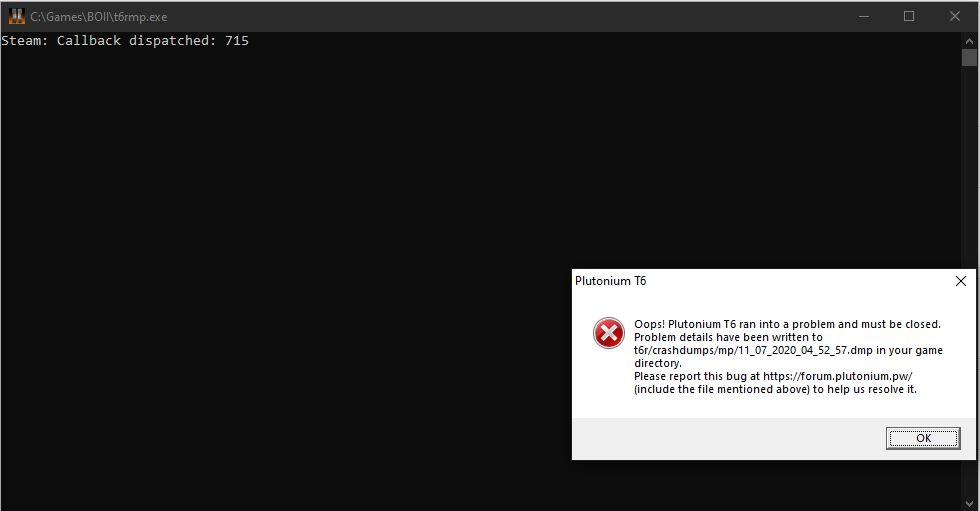
Task: Click the red error icon in dialog
Action: coord(609,332)
